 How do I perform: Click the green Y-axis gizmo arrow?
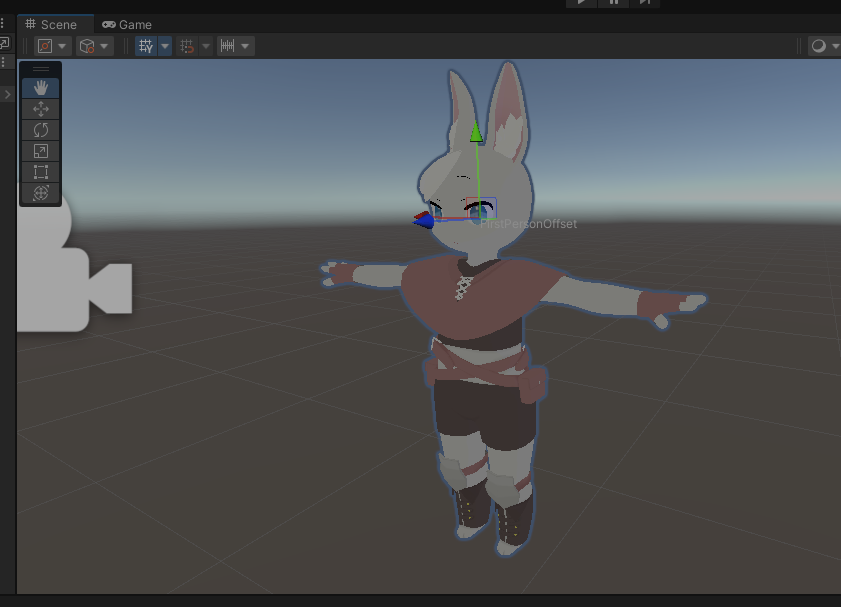[x=476, y=132]
